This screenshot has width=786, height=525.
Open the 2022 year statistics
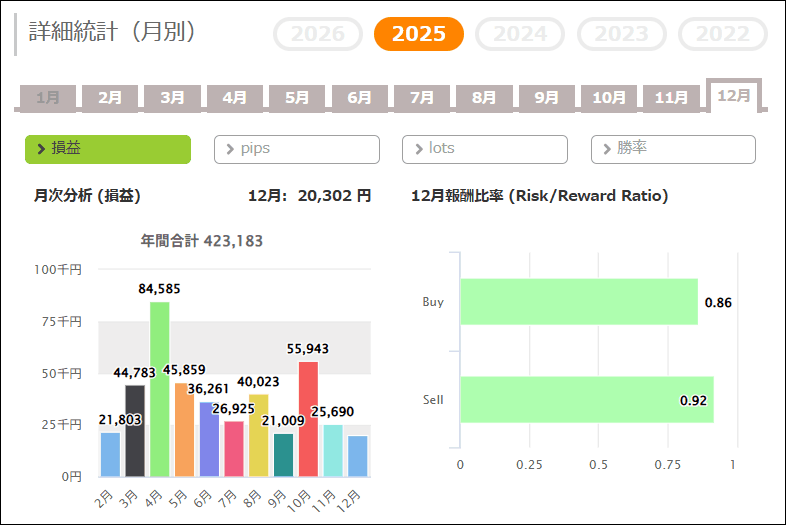pos(722,34)
